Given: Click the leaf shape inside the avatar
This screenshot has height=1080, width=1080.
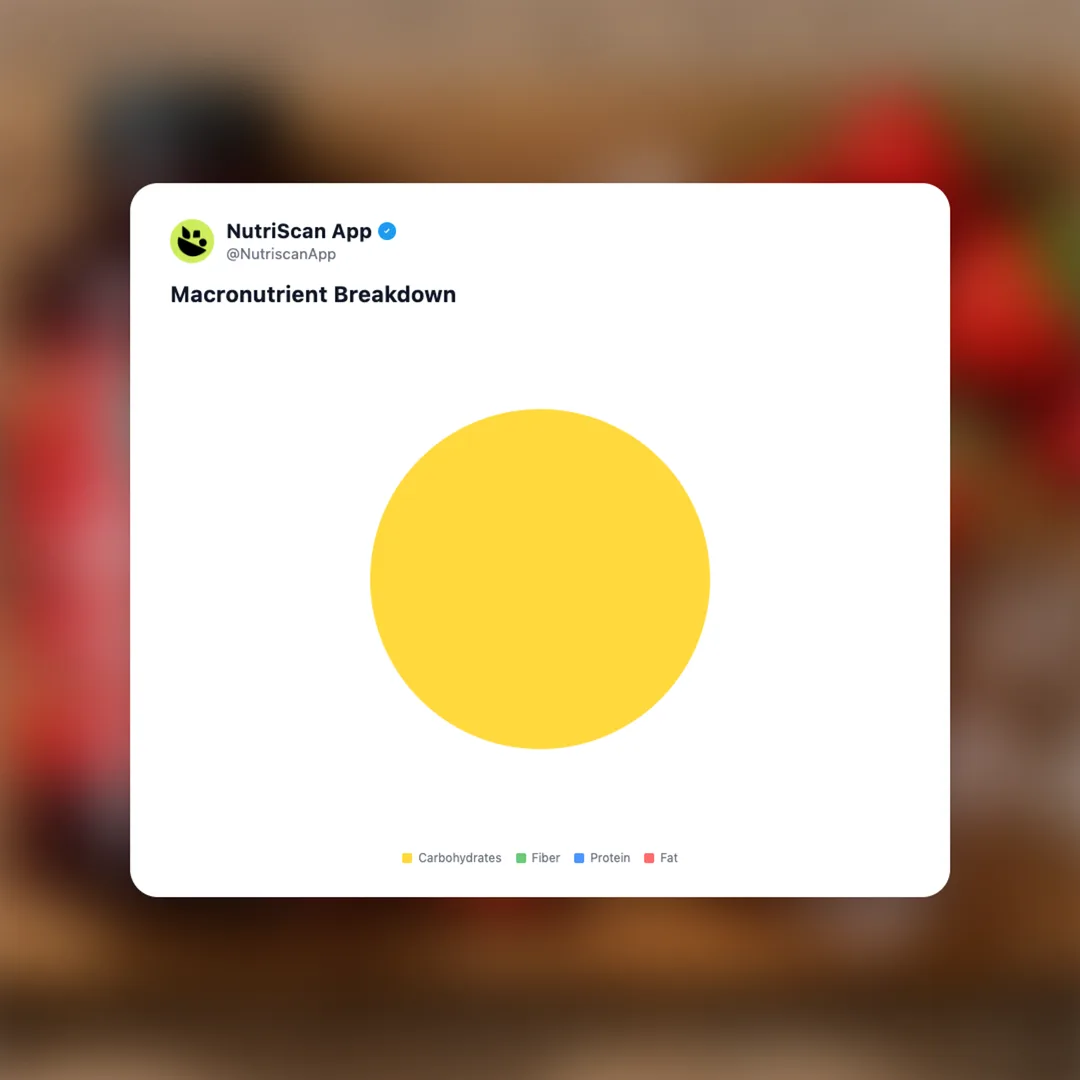Looking at the screenshot, I should click(x=186, y=234).
